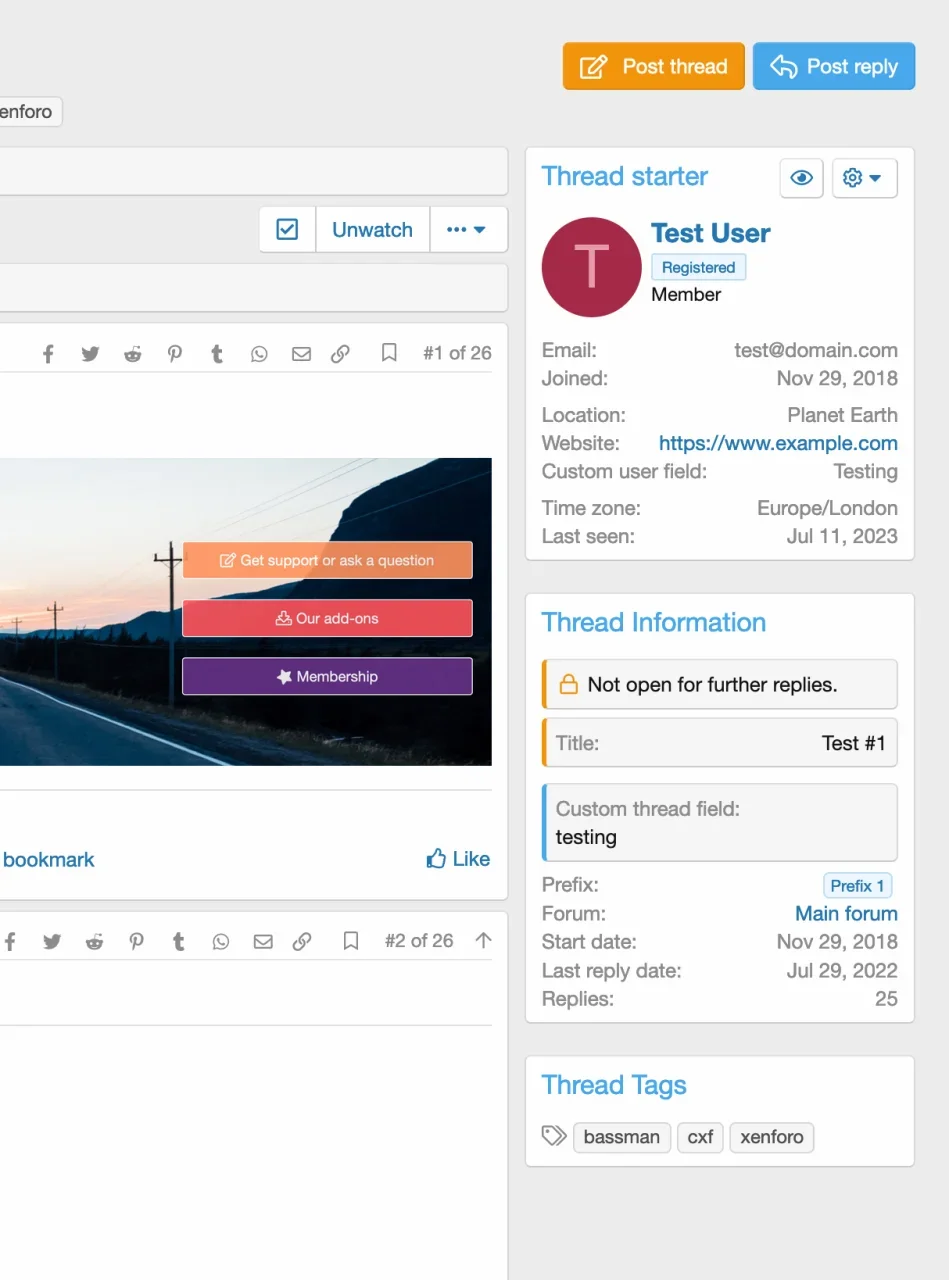
Task: Click the purple Membership banner button
Action: (x=327, y=677)
